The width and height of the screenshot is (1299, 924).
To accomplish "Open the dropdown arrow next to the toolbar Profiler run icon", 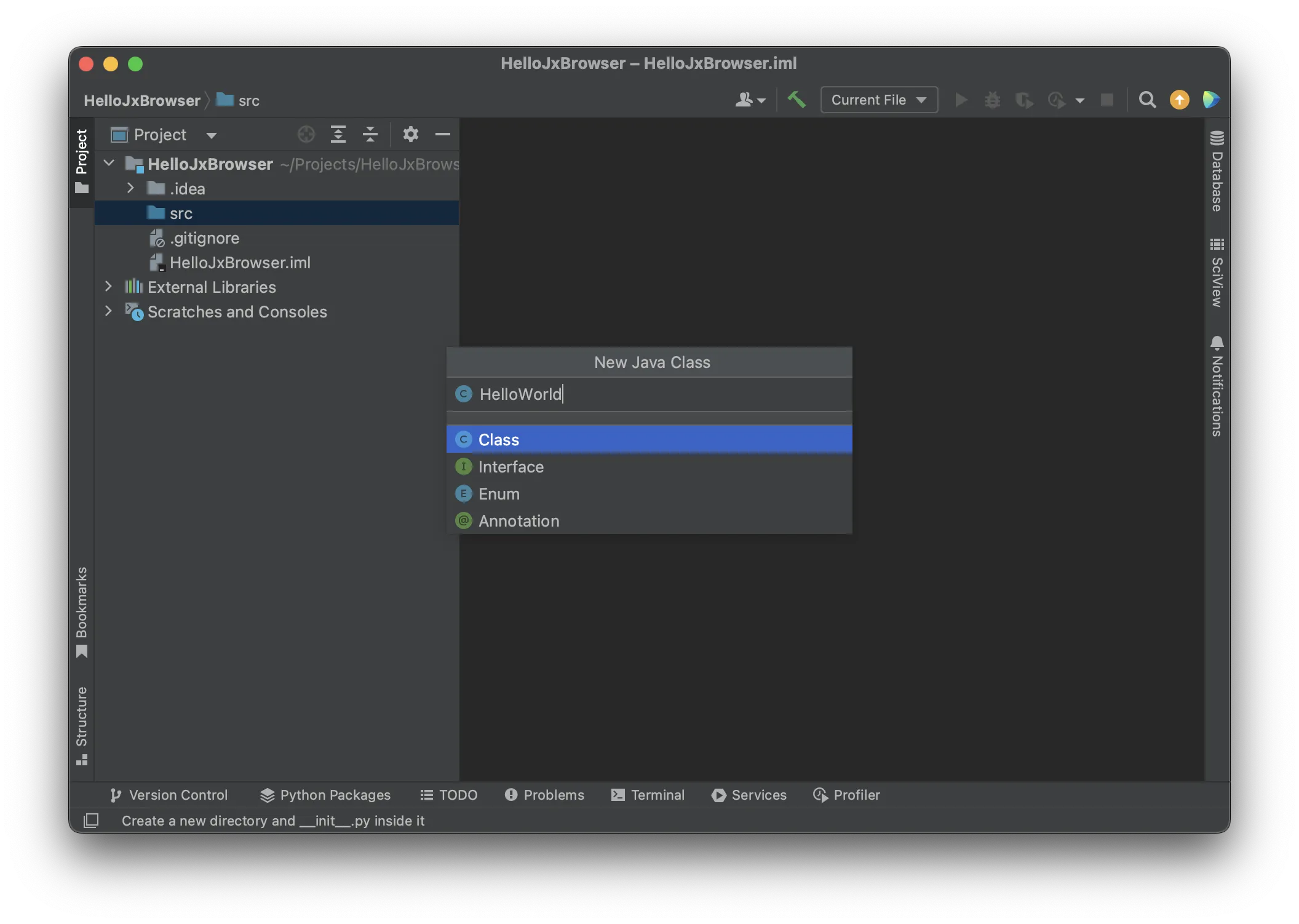I will [1080, 100].
